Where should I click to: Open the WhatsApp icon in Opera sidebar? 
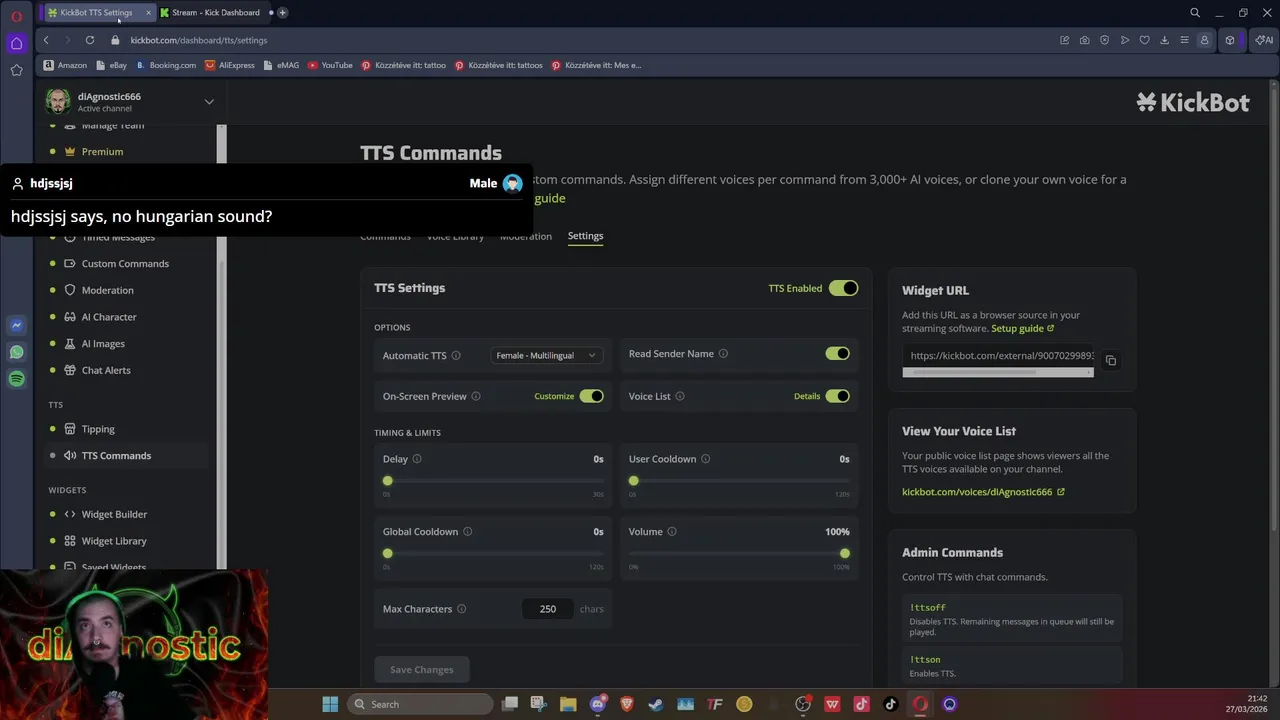click(16, 352)
